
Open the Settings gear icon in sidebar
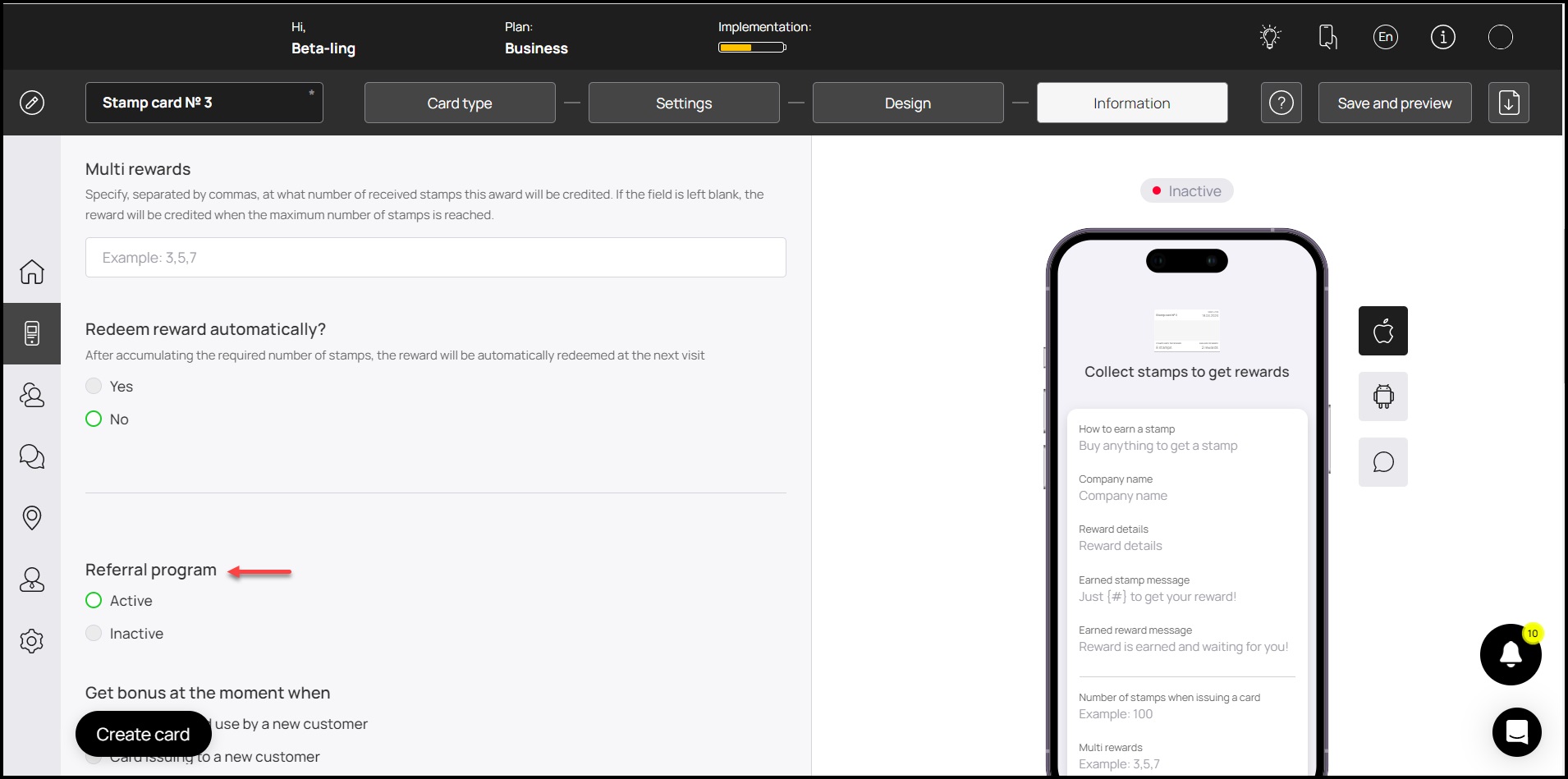[32, 641]
